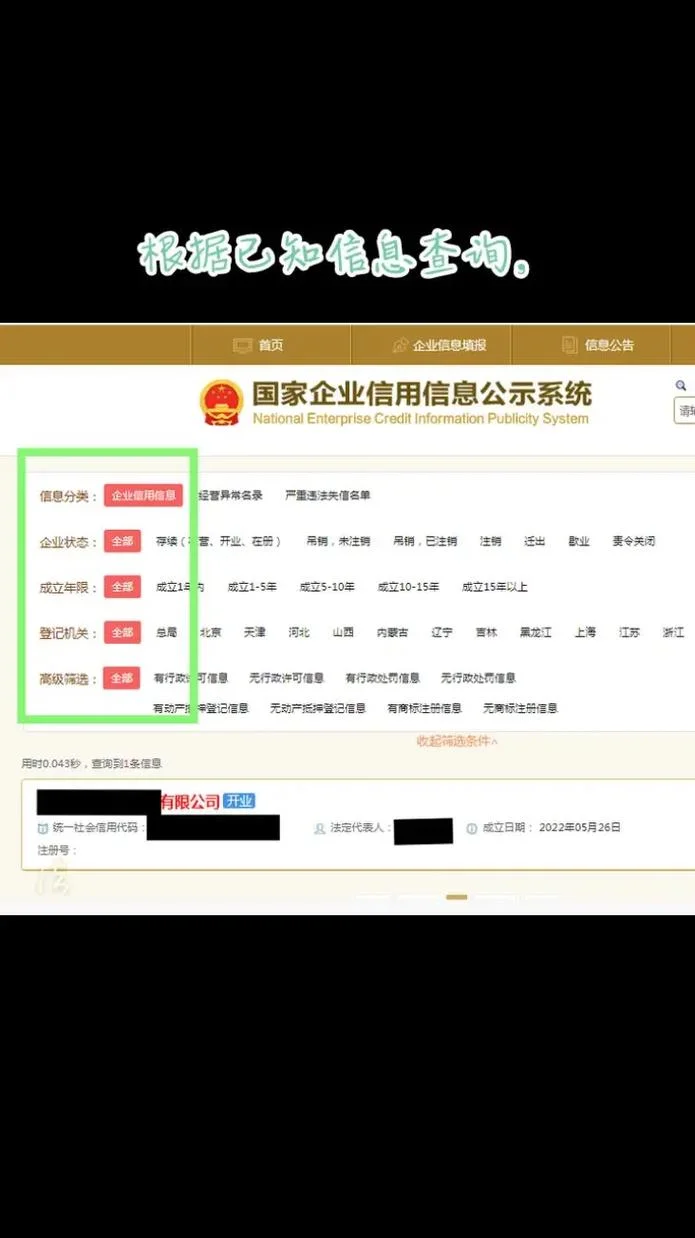Viewport: 695px width, 1238px height.
Task: Click the national emblem logo
Action: 220,404
